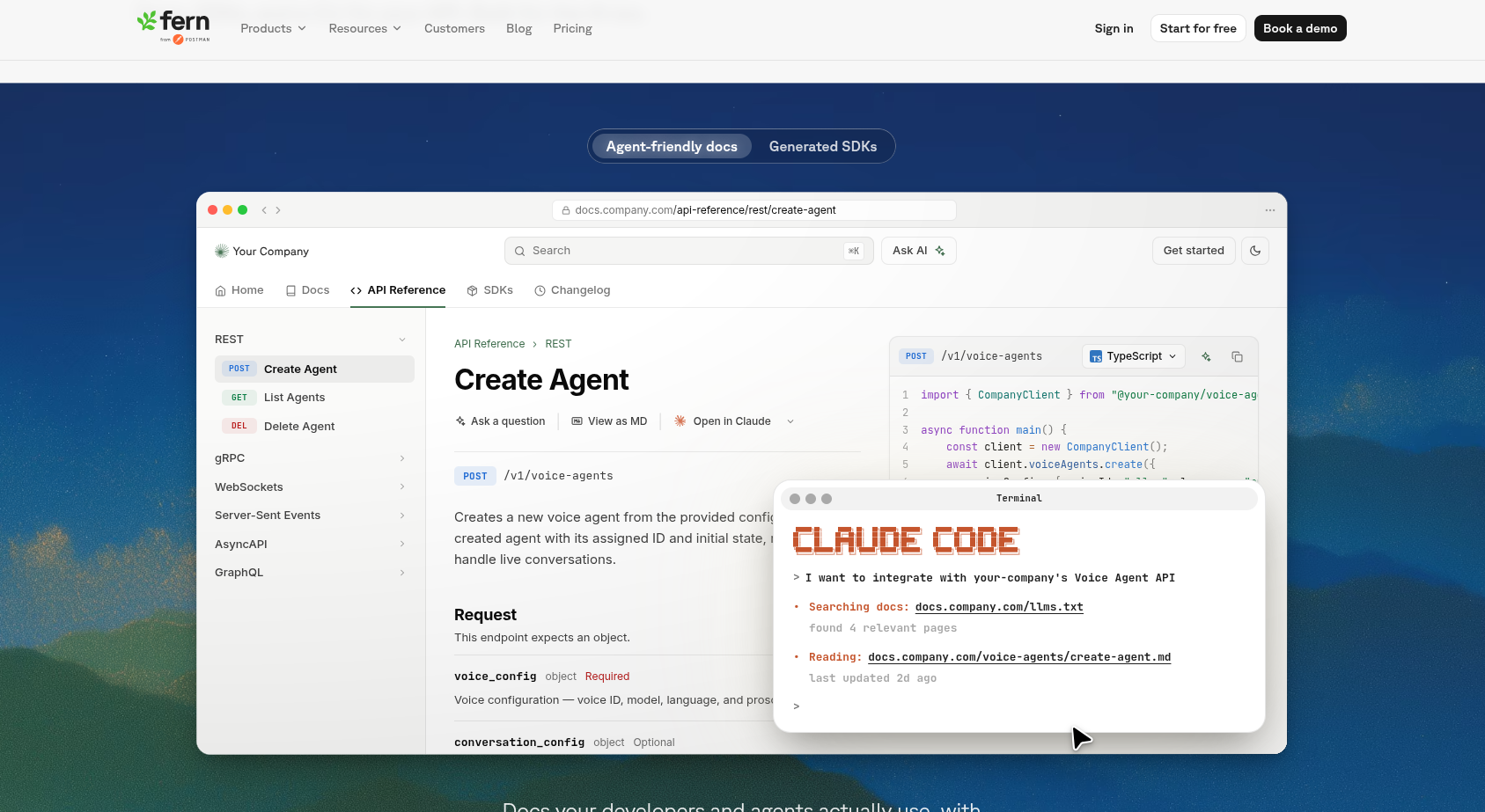1485x812 pixels.
Task: Click the View as MD icon
Action: tap(577, 421)
